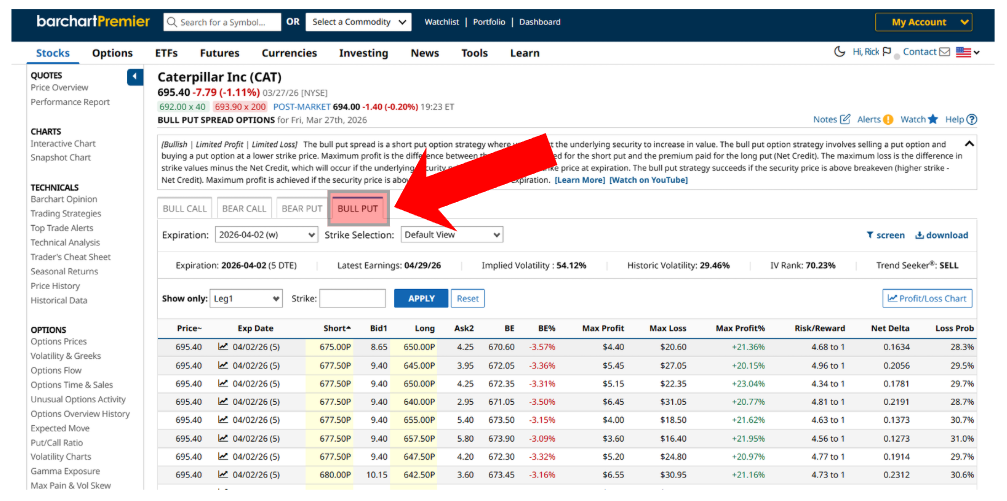The image size is (1007, 501).
Task: Click the Strike input field
Action: coord(352,298)
